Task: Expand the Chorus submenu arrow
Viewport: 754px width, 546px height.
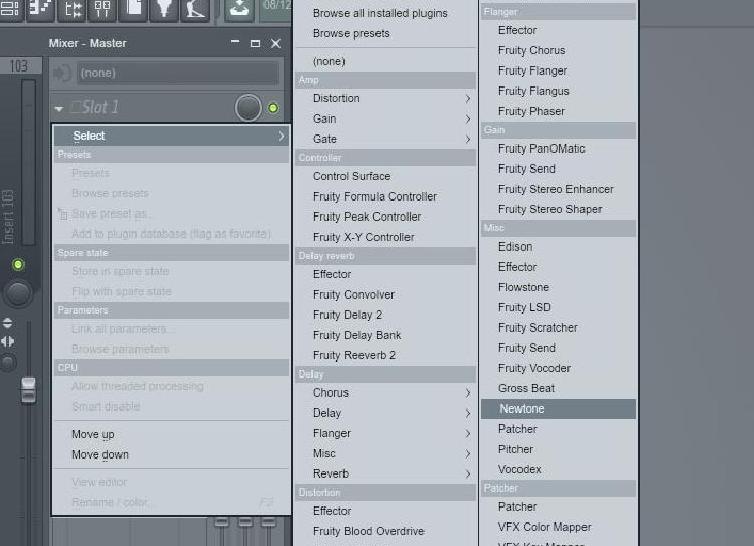Action: click(467, 393)
